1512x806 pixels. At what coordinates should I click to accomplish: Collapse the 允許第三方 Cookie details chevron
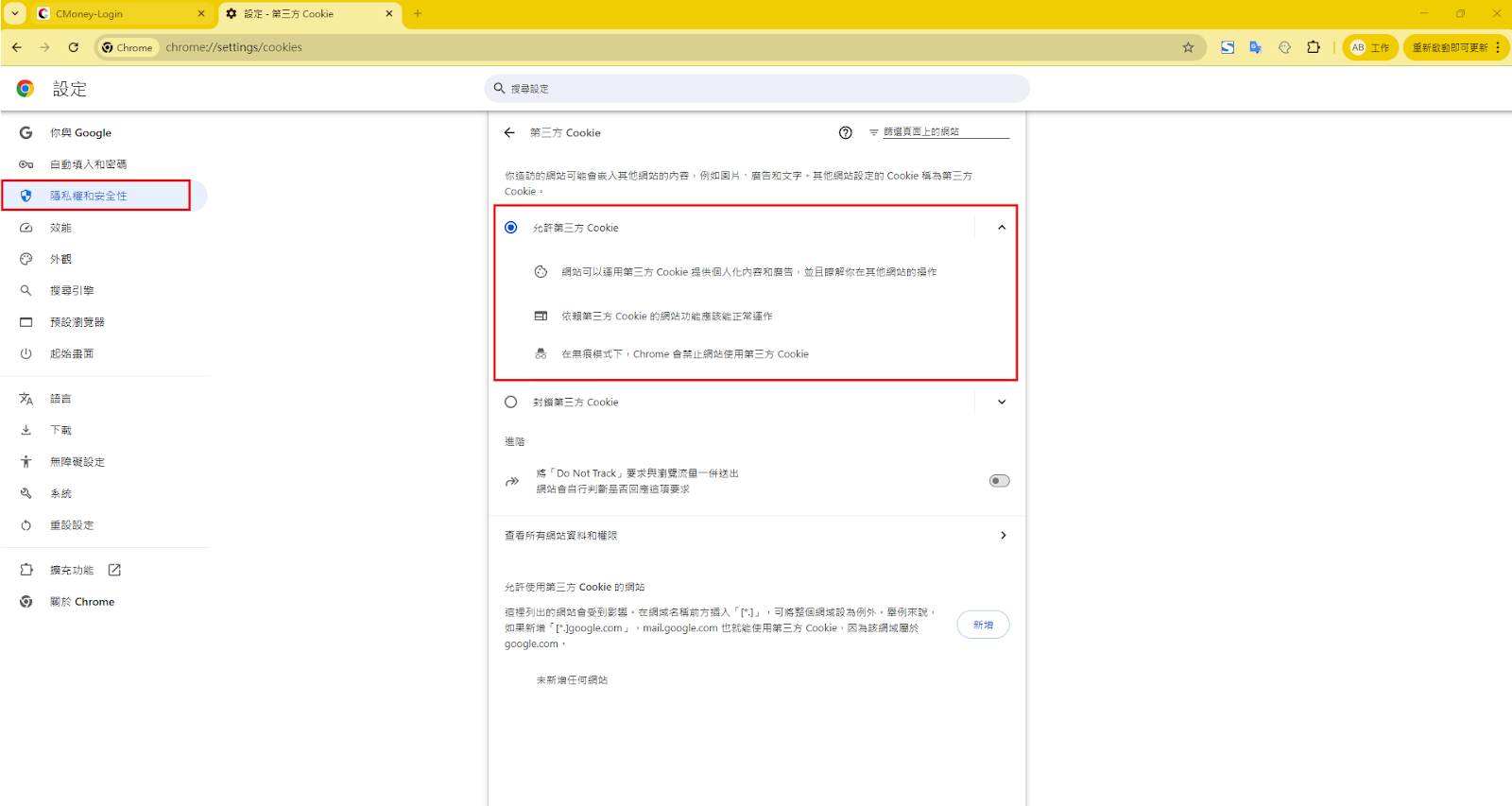[1002, 228]
